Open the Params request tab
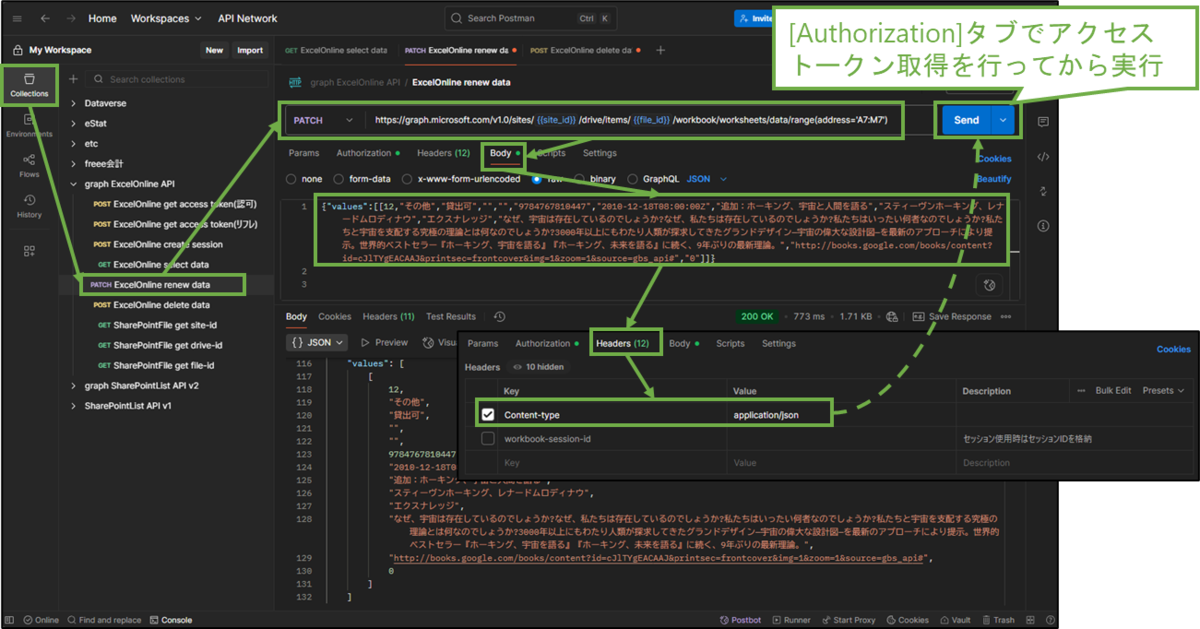This screenshot has width=1200, height=629. coord(303,153)
